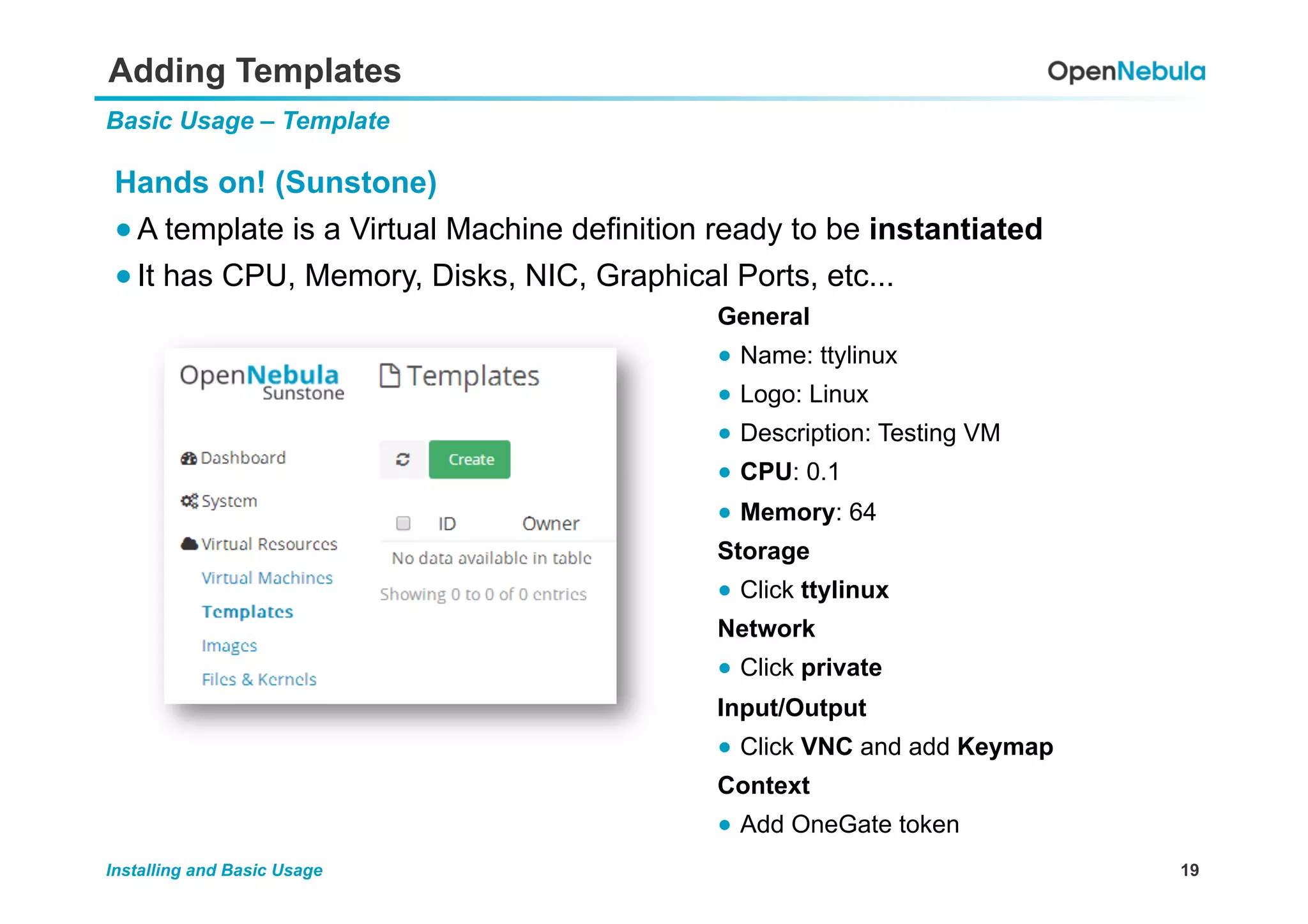Sort table by Owner column header
This screenshot has width=1308, height=924.
pos(551,524)
